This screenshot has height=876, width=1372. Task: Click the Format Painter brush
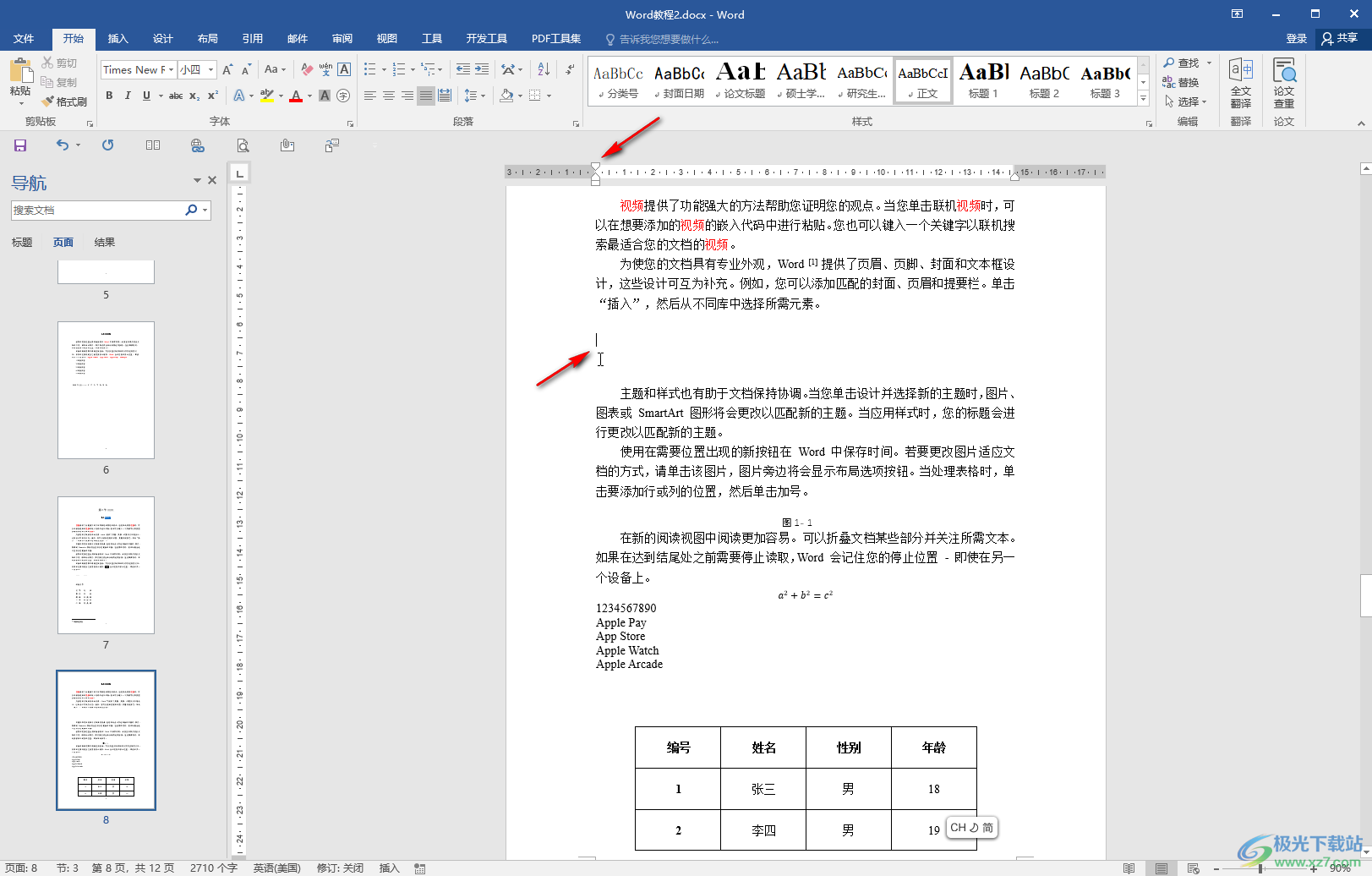pos(64,101)
